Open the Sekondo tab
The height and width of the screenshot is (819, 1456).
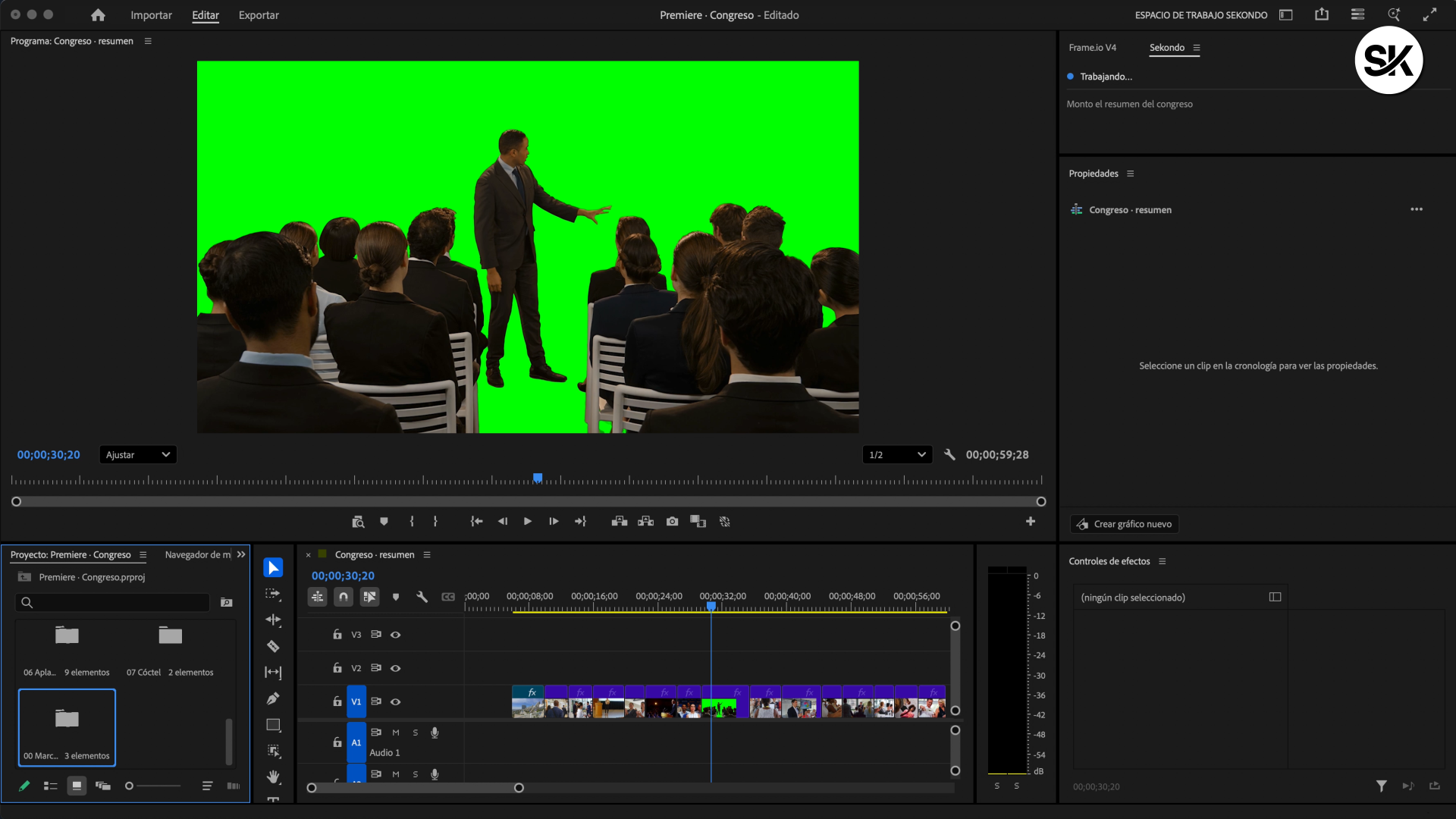(x=1167, y=48)
